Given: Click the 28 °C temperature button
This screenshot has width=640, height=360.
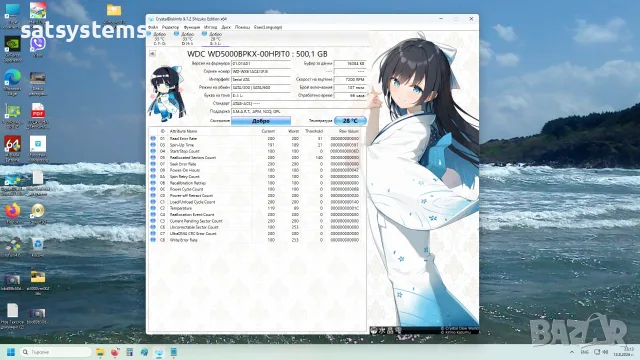Looking at the screenshot, I should pyautogui.click(x=350, y=121).
